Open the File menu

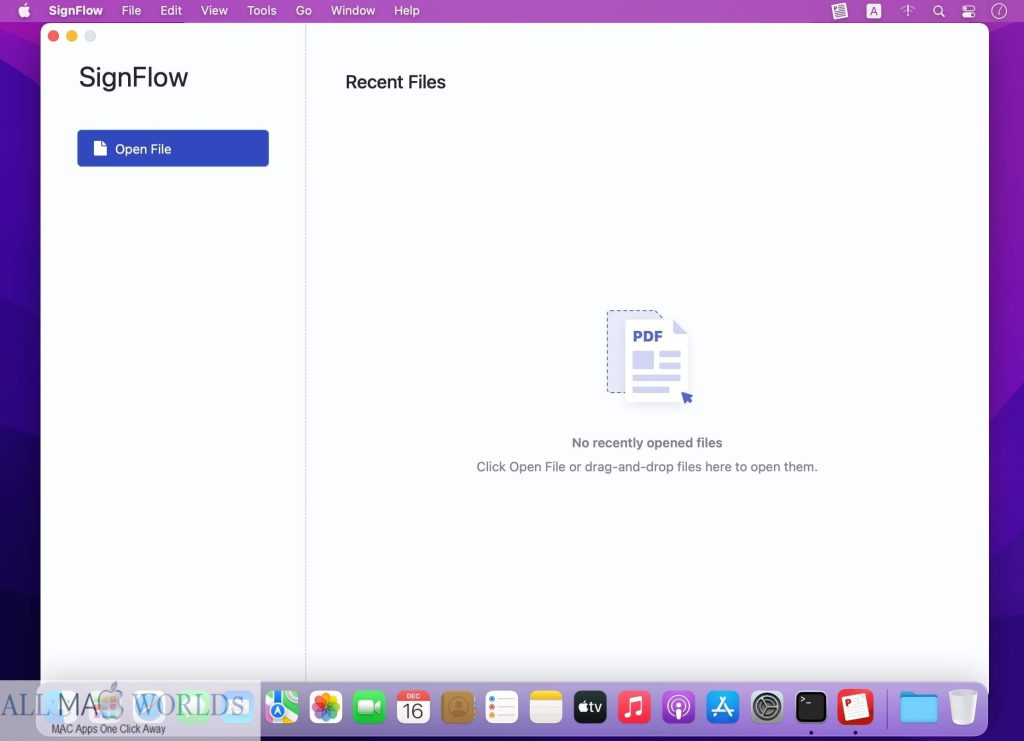tap(131, 10)
